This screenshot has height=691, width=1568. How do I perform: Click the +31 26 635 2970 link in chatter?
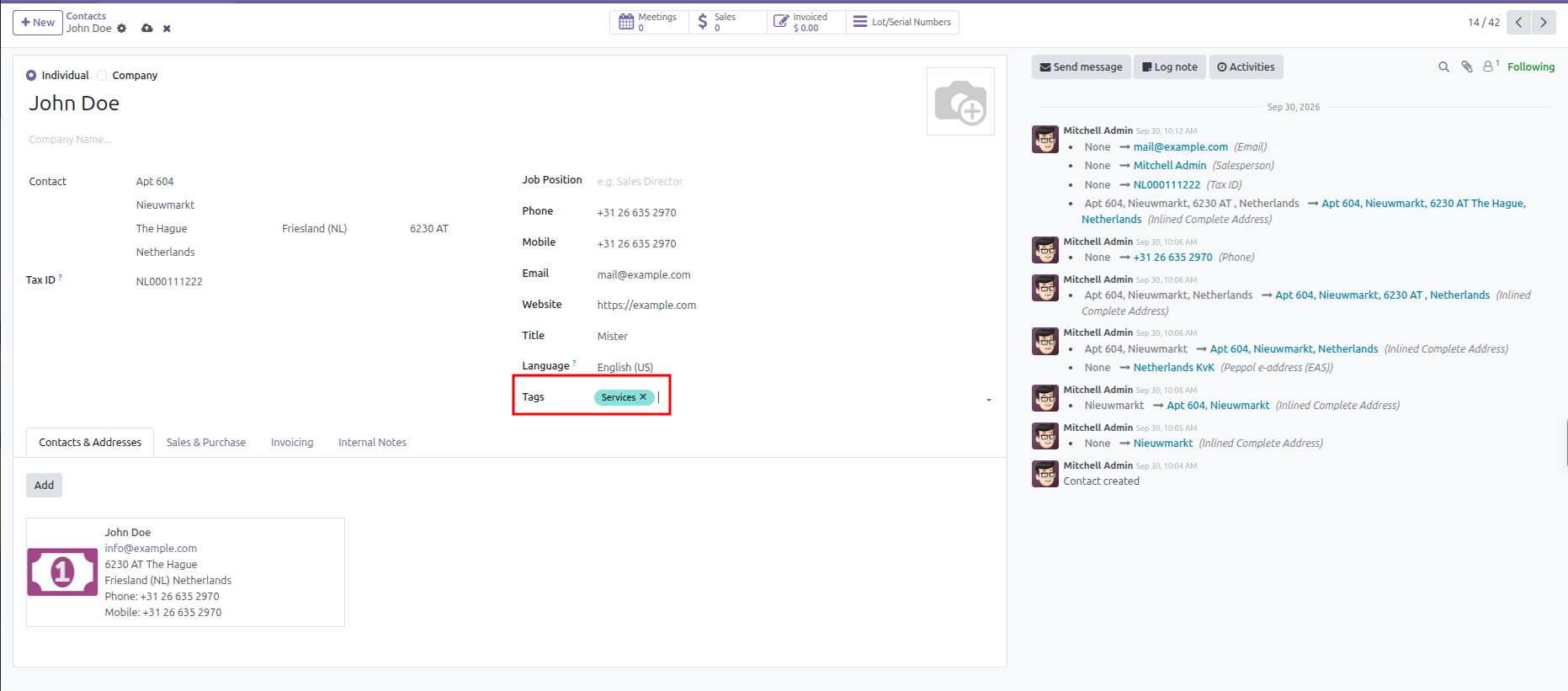click(1172, 258)
